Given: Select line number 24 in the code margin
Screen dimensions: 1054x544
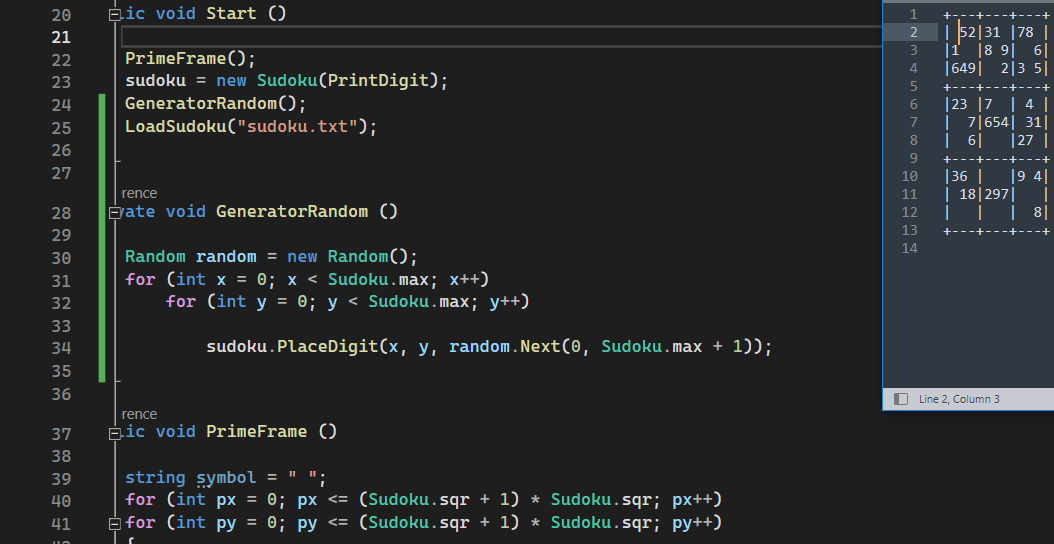Looking at the screenshot, I should click(61, 104).
